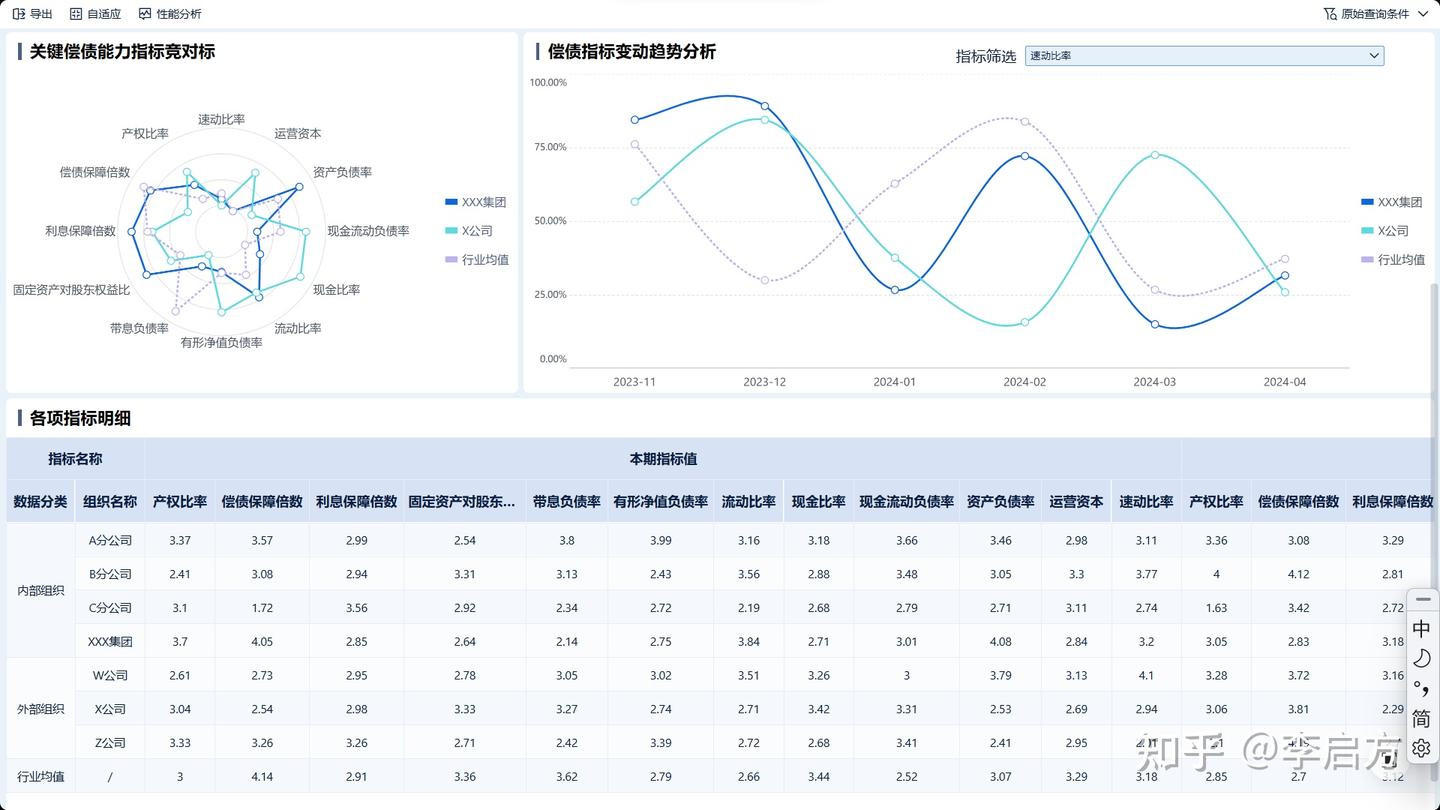This screenshot has width=1440, height=810.
Task: Click the teal color marker beside X公司 legend
Action: click(1366, 230)
